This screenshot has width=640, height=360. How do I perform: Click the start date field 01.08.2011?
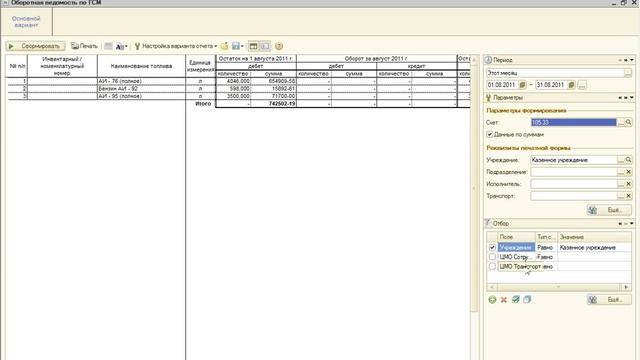tap(502, 85)
